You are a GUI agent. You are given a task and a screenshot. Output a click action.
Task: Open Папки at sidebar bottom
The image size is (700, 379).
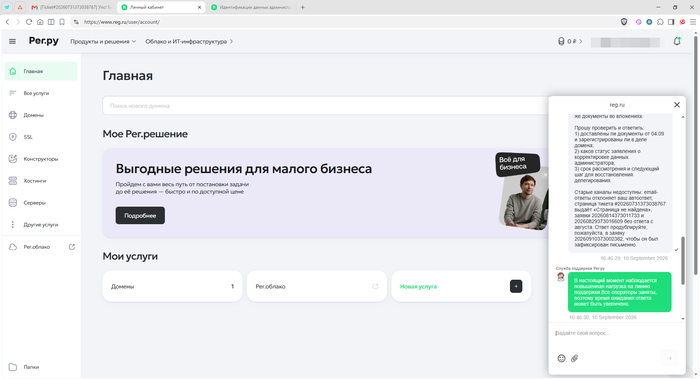41,367
